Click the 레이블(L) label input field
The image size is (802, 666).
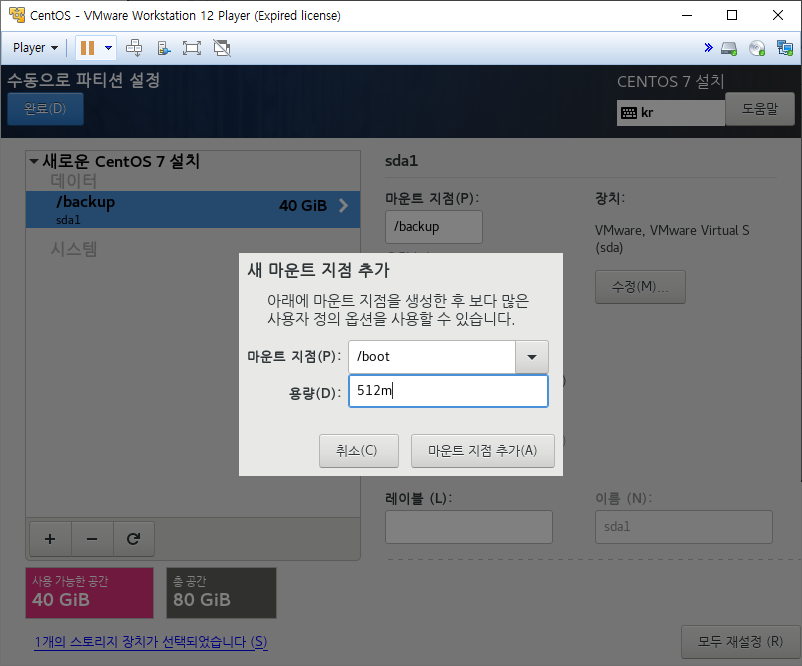point(469,526)
